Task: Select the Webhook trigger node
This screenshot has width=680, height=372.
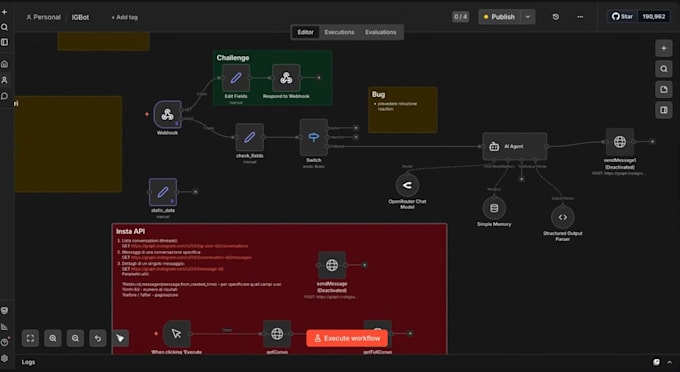Action: tap(167, 114)
